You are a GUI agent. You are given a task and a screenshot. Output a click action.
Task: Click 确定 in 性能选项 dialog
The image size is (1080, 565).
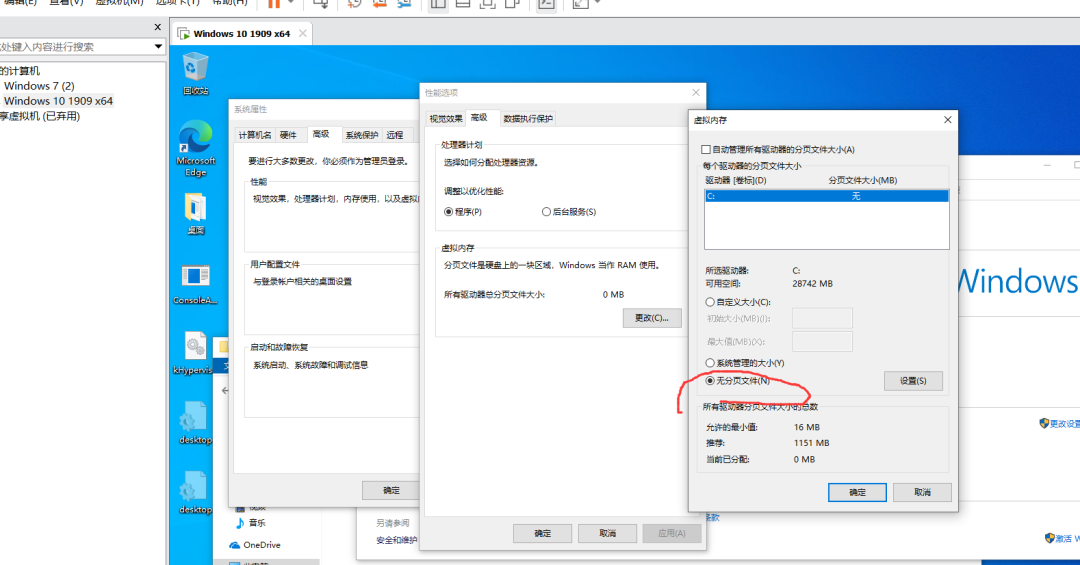(x=542, y=533)
